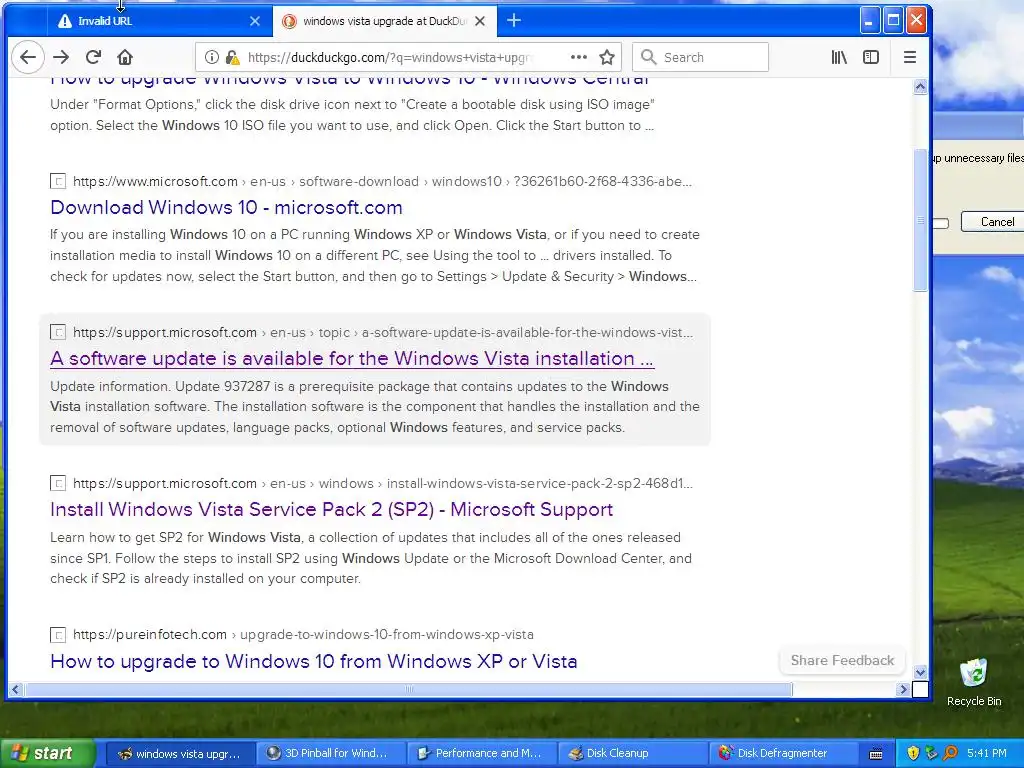The image size is (1024, 768).
Task: Show site information icon in address bar
Action: point(212,57)
